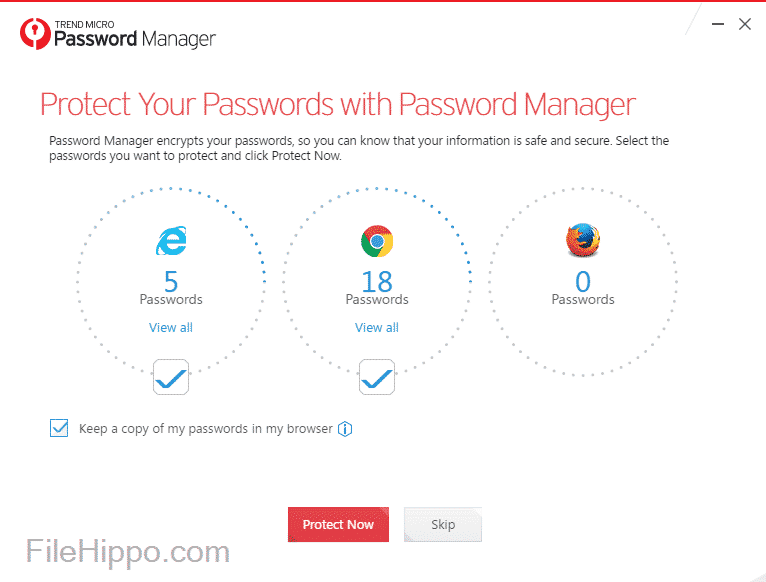Open View all under Internet Explorer passwords
The height and width of the screenshot is (582, 766).
171,327
